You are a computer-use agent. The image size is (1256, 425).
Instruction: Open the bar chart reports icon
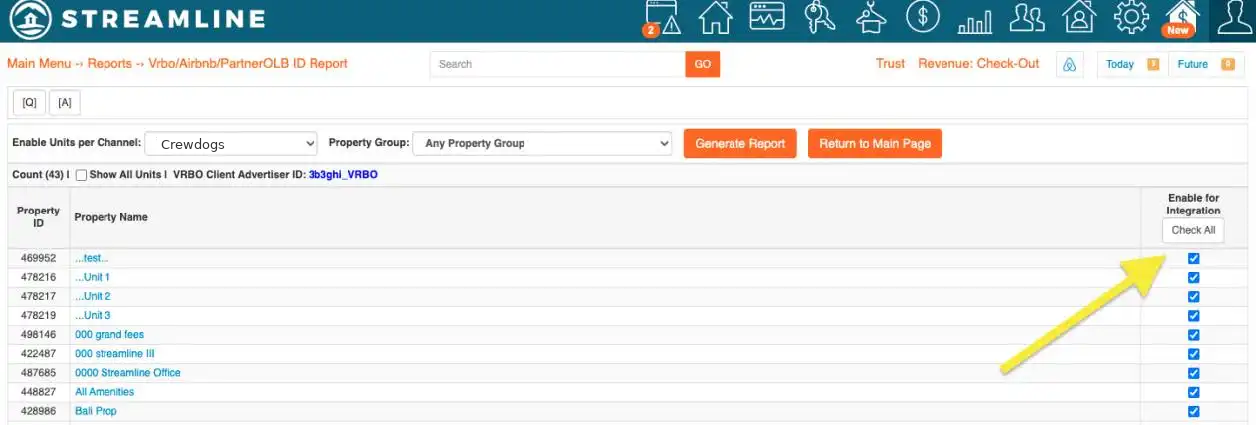(975, 20)
